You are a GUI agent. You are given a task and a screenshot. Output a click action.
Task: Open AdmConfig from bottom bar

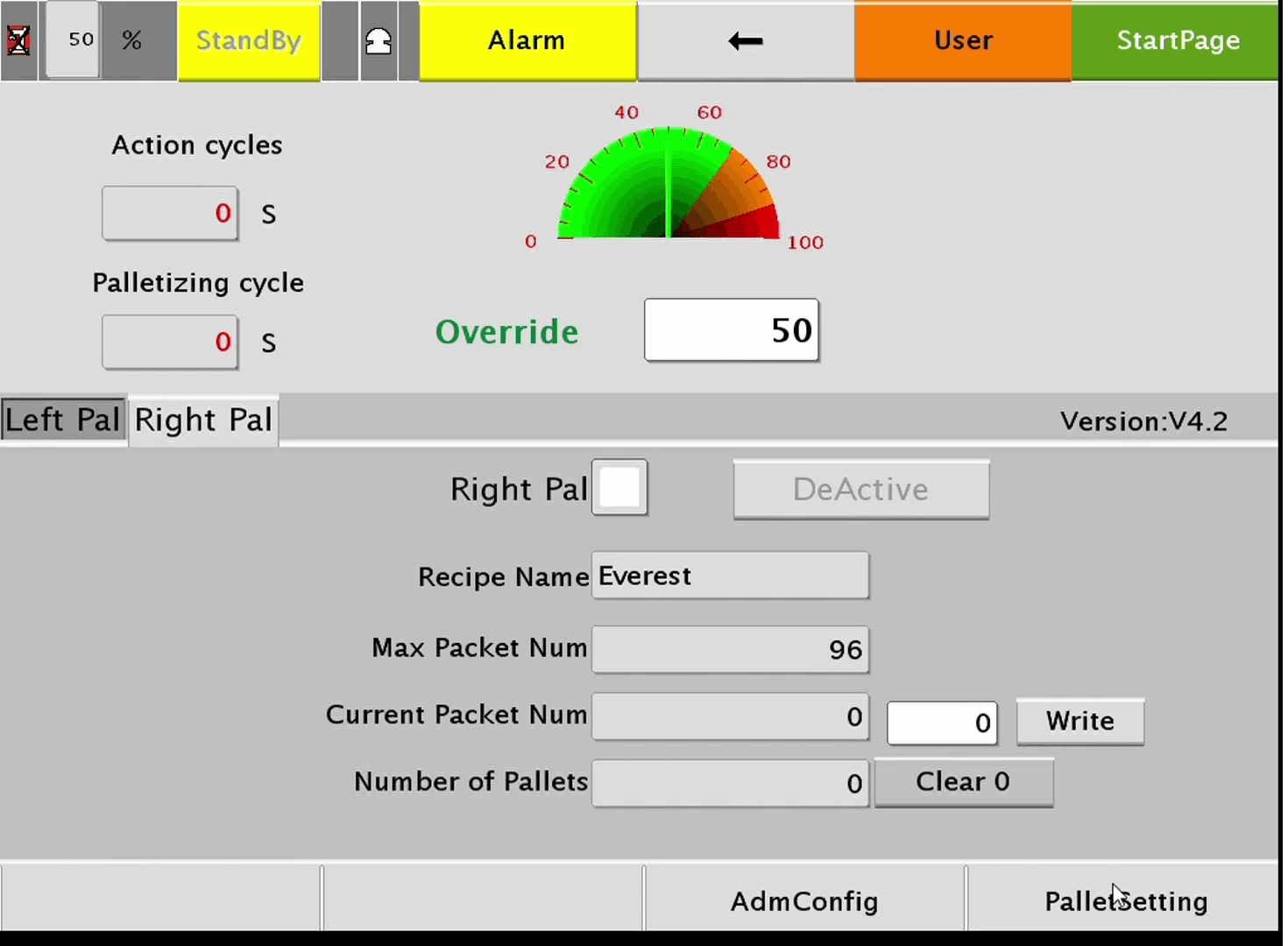pos(803,900)
